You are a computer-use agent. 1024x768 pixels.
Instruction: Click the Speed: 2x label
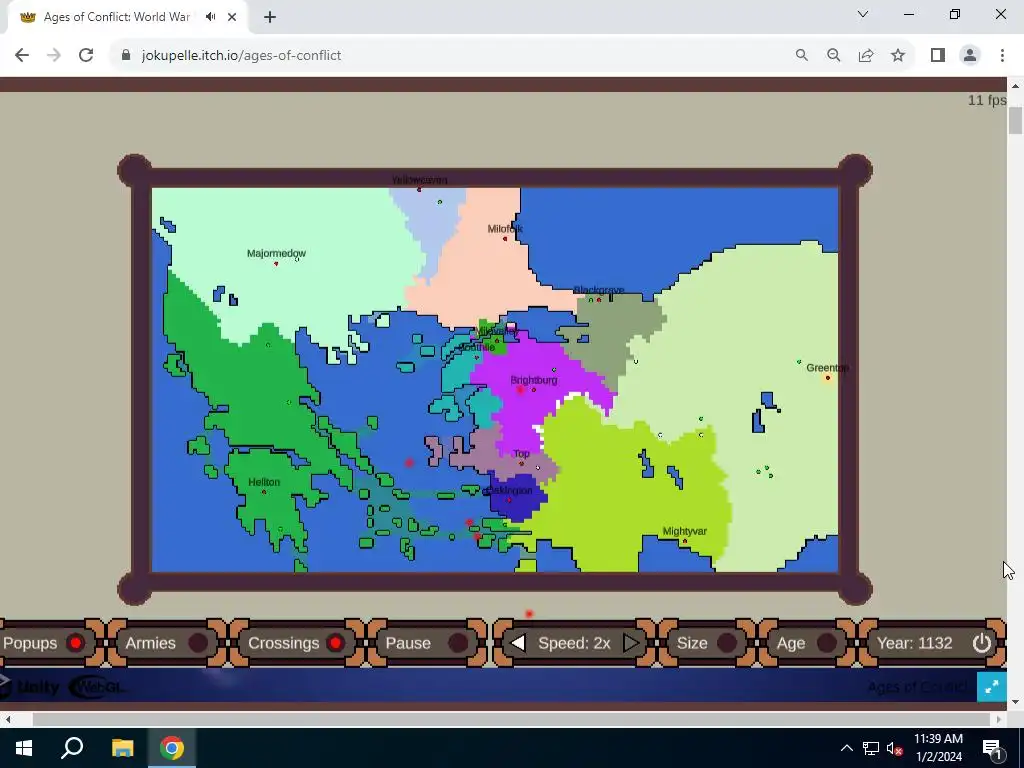tap(574, 643)
